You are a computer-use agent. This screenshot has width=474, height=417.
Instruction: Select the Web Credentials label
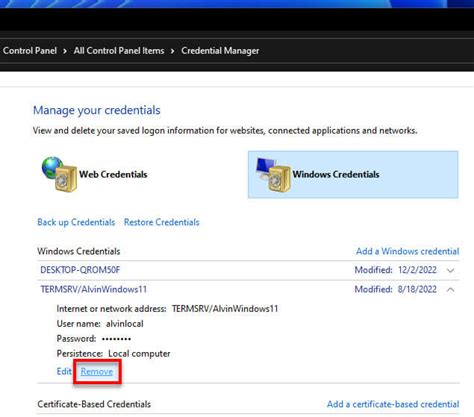113,174
